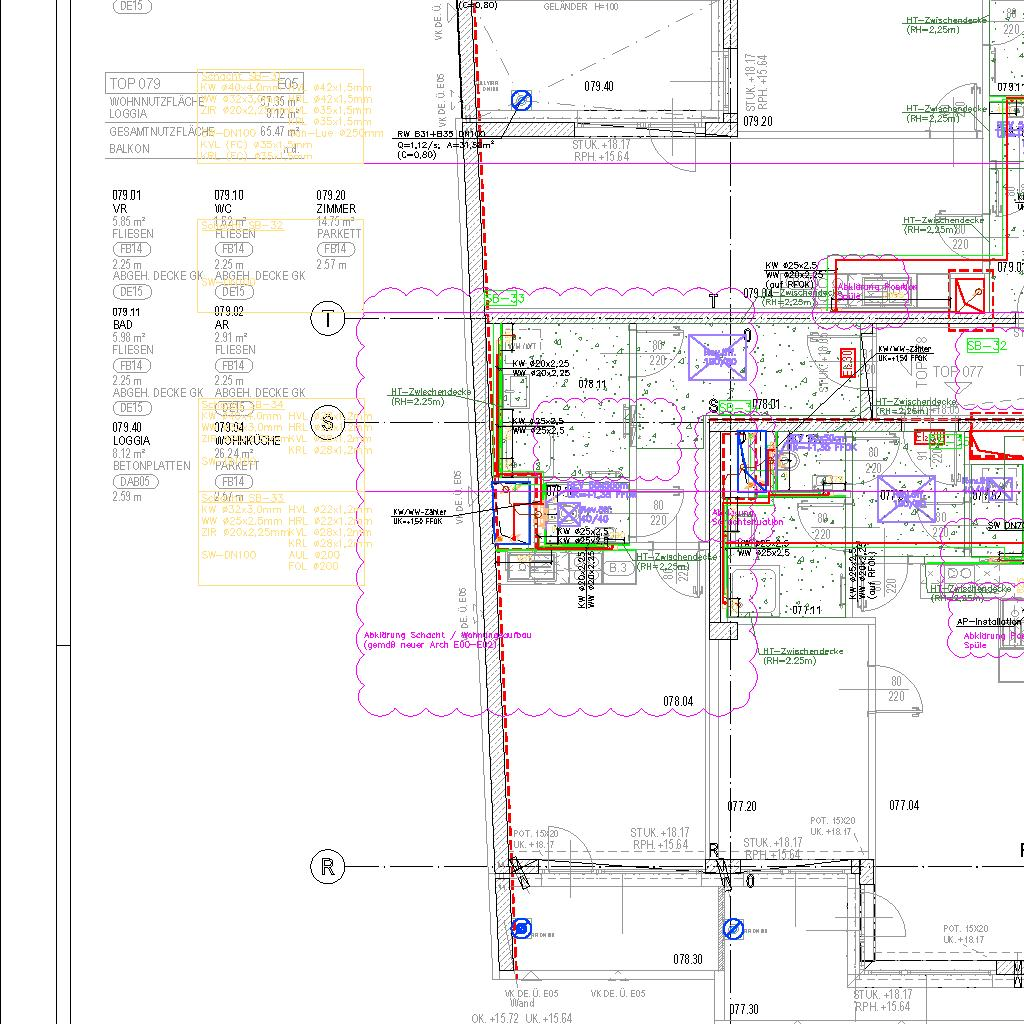The width and height of the screenshot is (1024, 1024).
Task: Select the 079.20 ZIMMER room heading
Action: (336, 202)
